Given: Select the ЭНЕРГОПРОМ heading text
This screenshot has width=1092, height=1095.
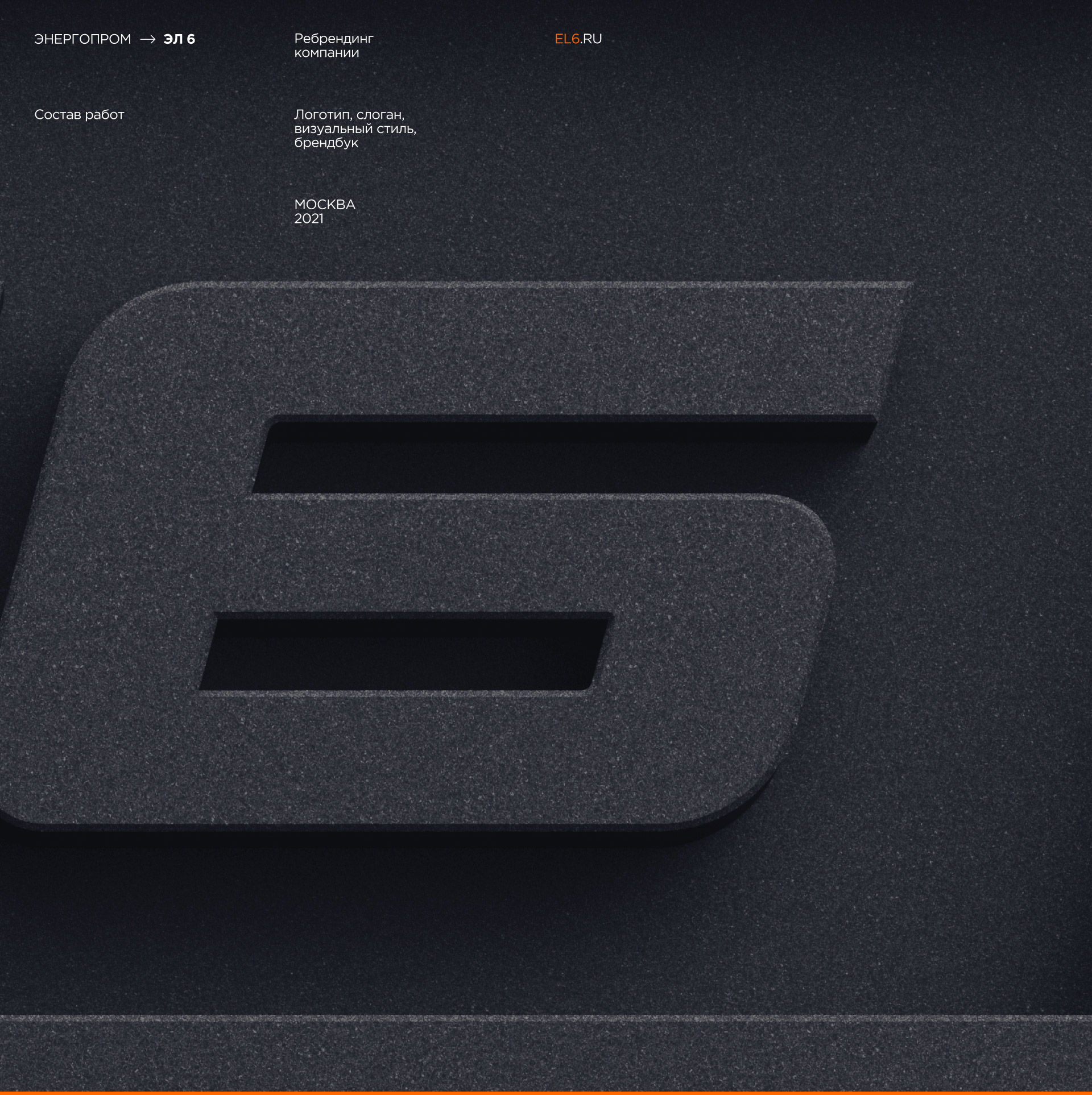Looking at the screenshot, I should point(82,39).
